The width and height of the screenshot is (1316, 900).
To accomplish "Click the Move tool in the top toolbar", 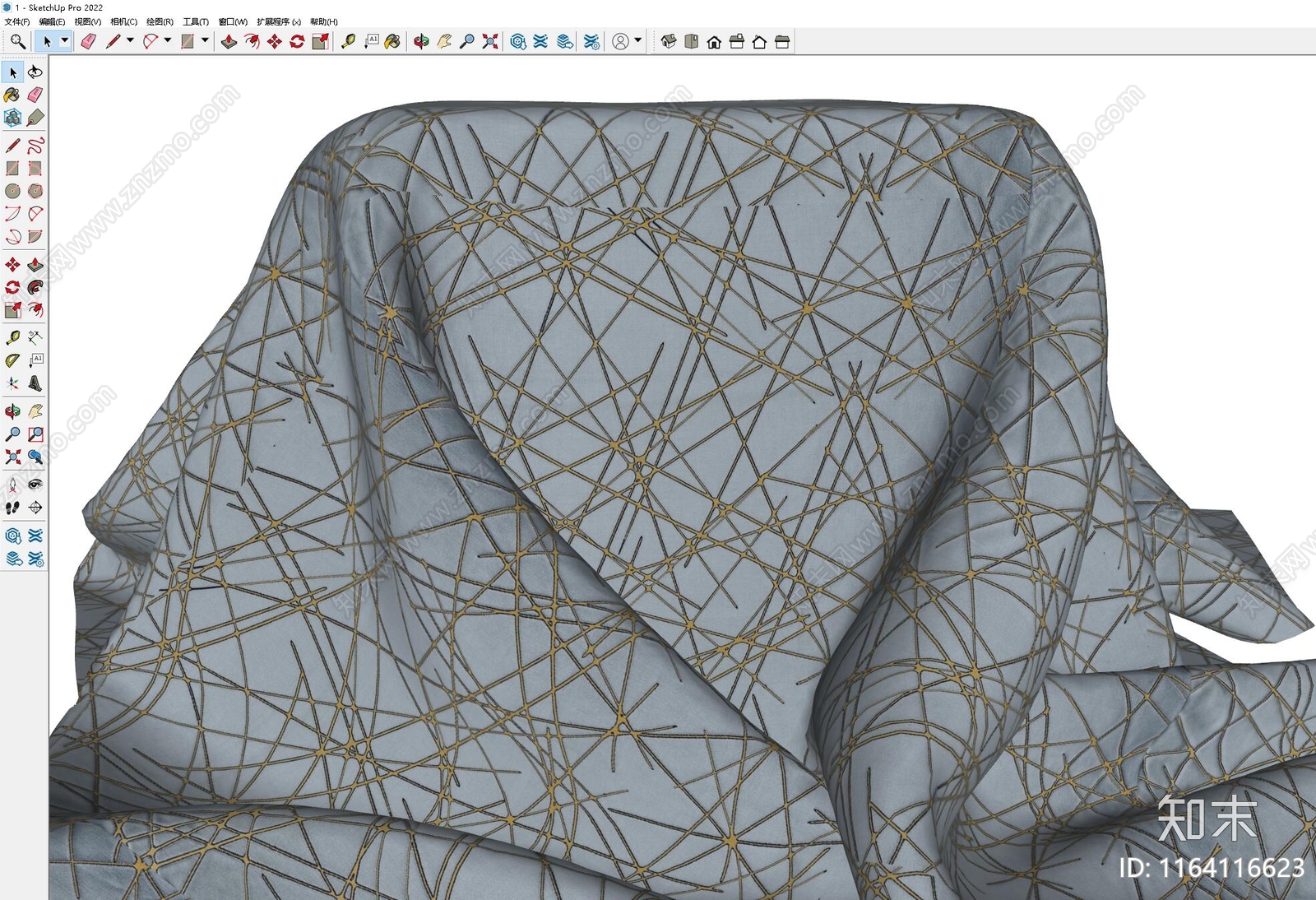I will [275, 41].
